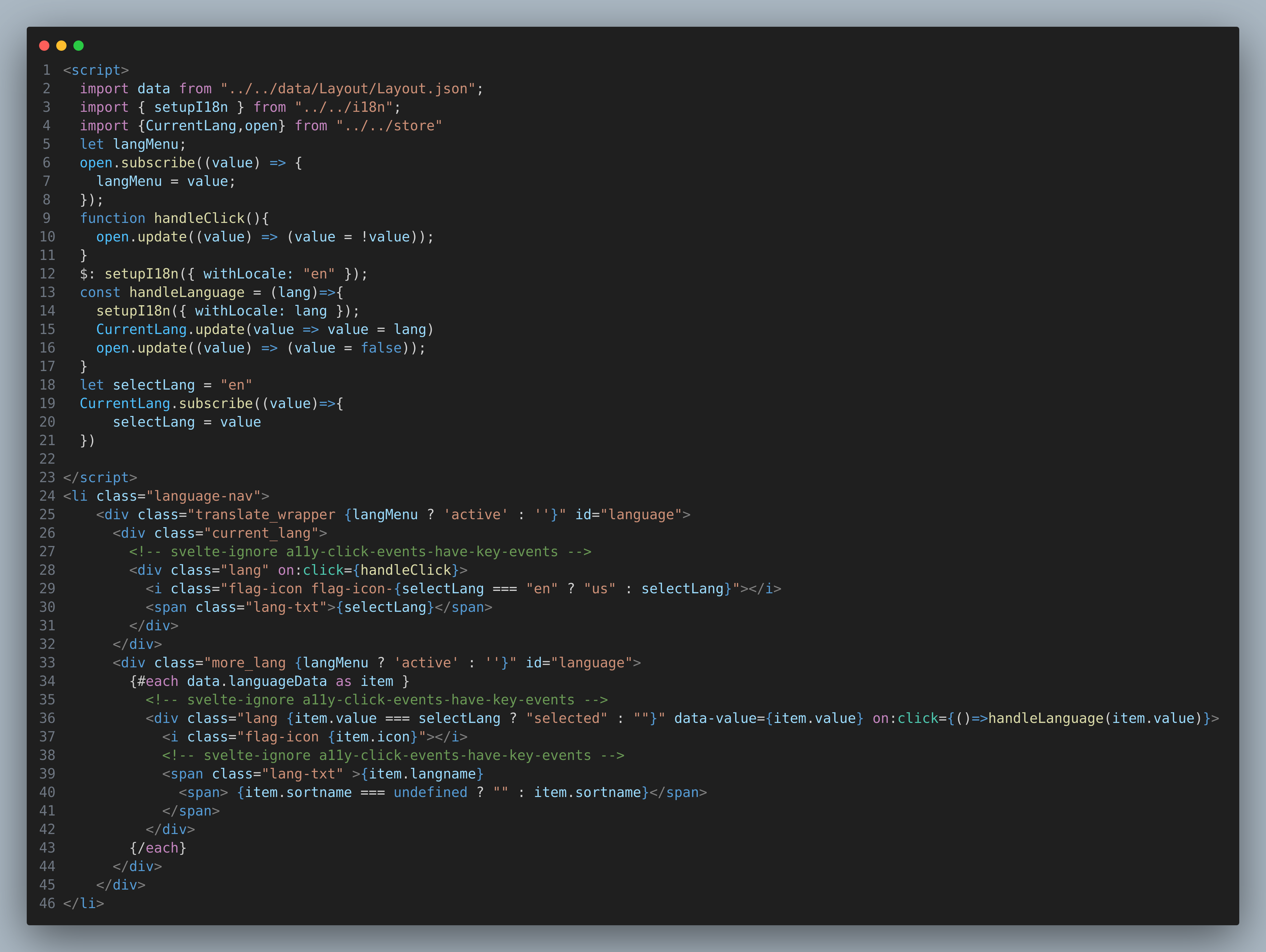Click the false keyword on line 16
The width and height of the screenshot is (1266, 952).
point(381,348)
